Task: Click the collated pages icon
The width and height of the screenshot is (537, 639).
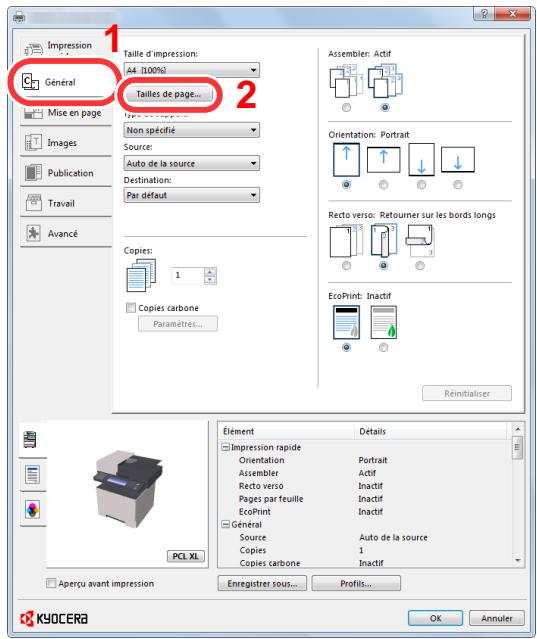Action: click(x=385, y=81)
